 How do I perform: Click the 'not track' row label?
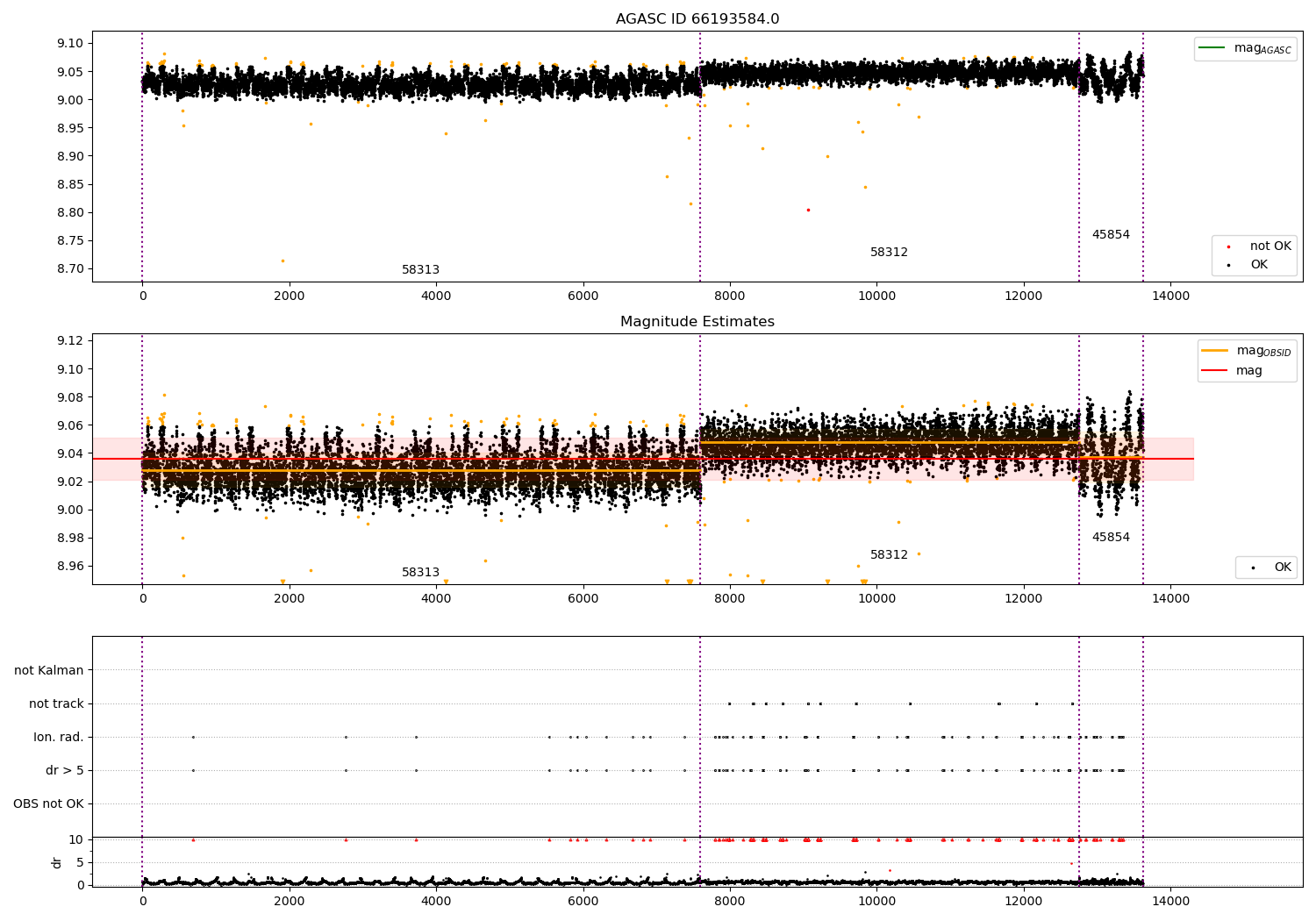pos(56,704)
